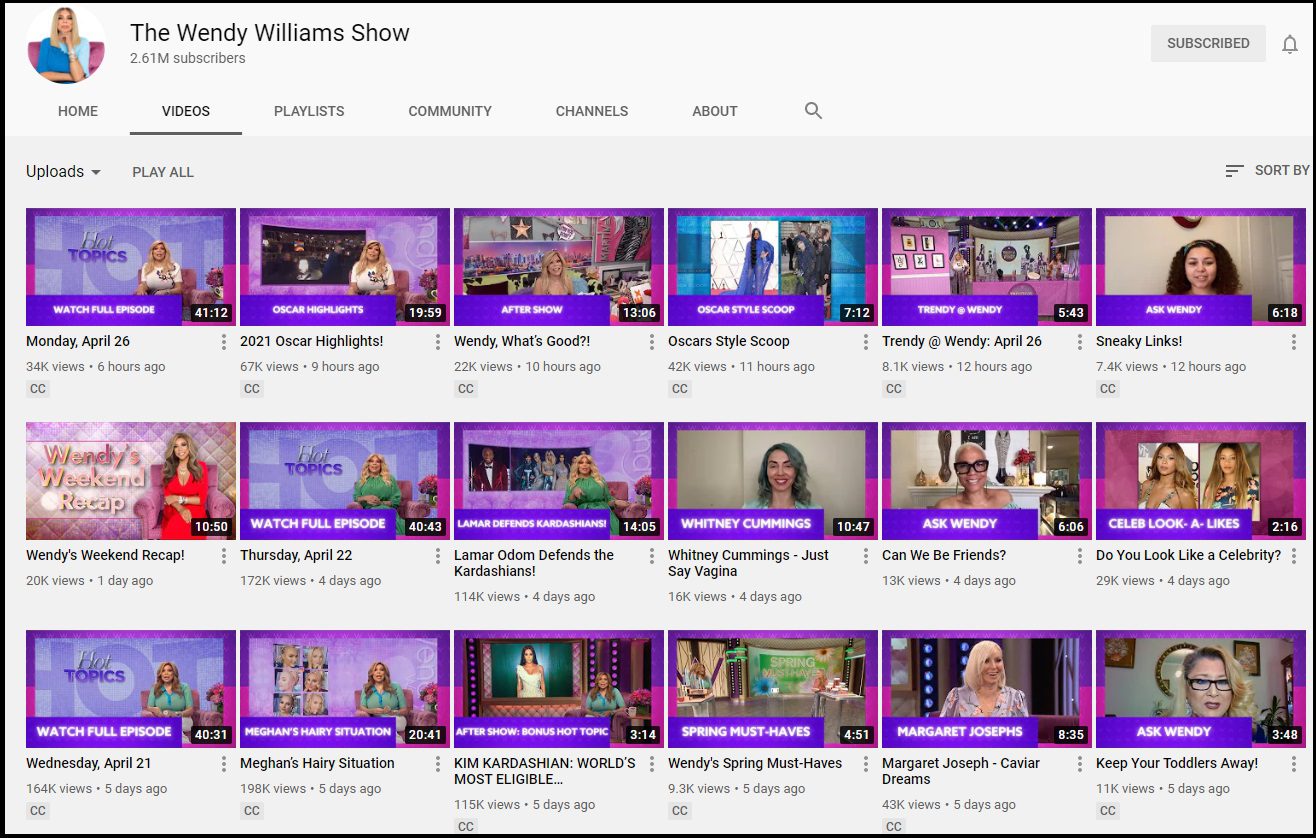Open the channel search magnifier icon
This screenshot has width=1316, height=838.
click(x=813, y=111)
